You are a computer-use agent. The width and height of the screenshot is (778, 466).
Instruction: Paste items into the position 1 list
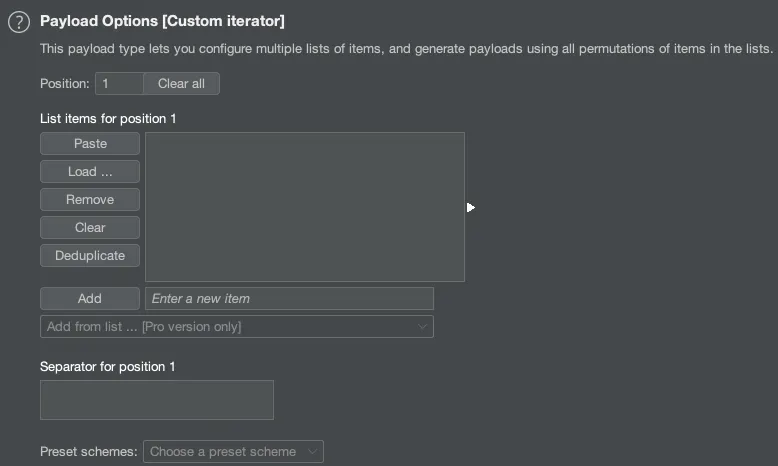pyautogui.click(x=90, y=144)
